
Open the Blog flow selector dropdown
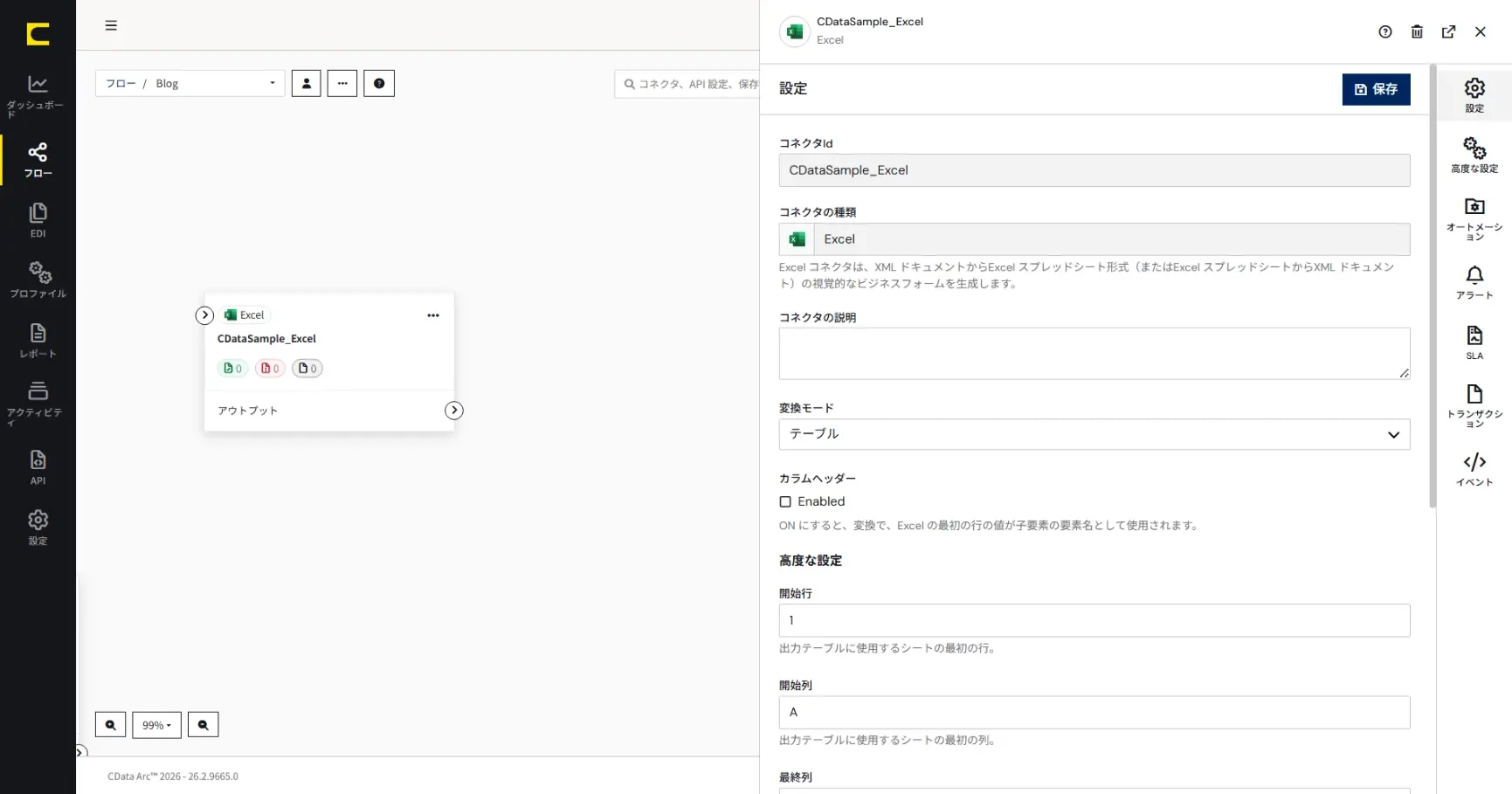pos(190,84)
